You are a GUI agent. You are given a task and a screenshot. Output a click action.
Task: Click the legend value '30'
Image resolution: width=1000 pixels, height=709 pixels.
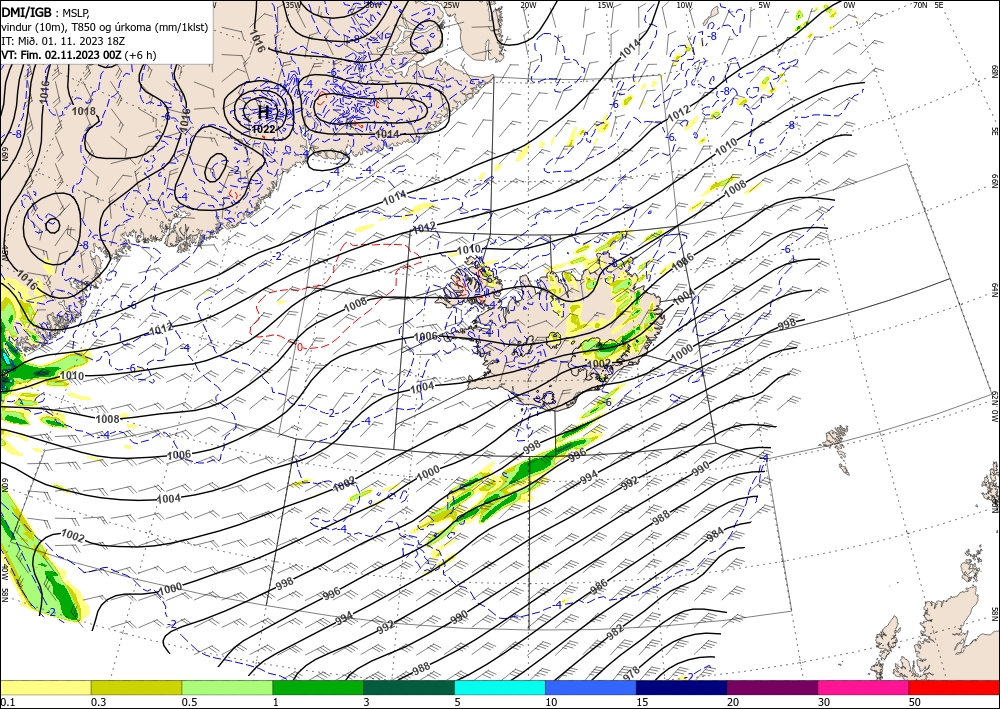click(824, 702)
